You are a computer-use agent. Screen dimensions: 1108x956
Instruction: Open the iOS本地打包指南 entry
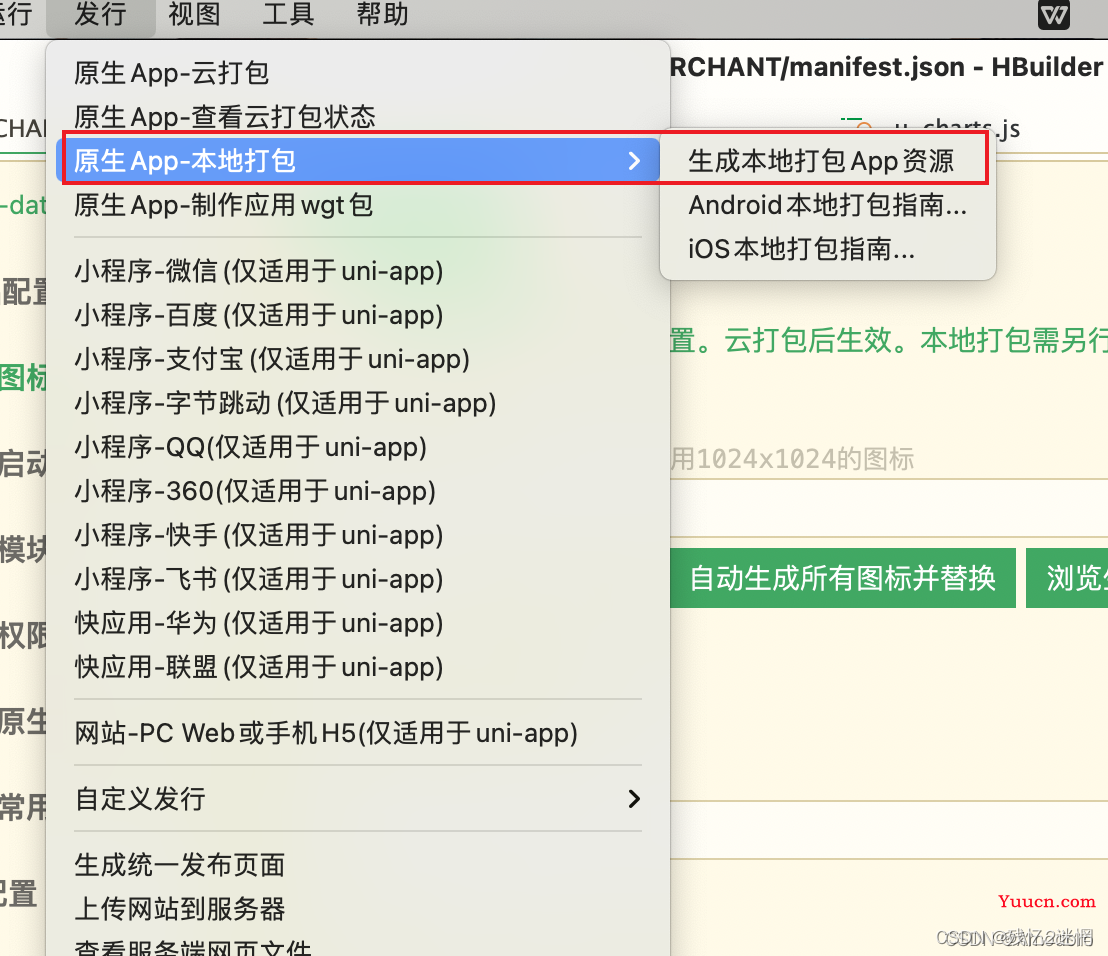pos(801,249)
